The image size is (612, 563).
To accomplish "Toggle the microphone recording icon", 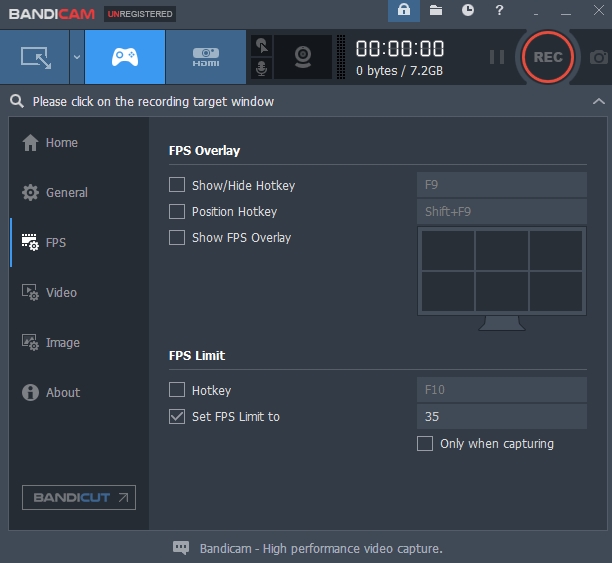I will point(262,68).
